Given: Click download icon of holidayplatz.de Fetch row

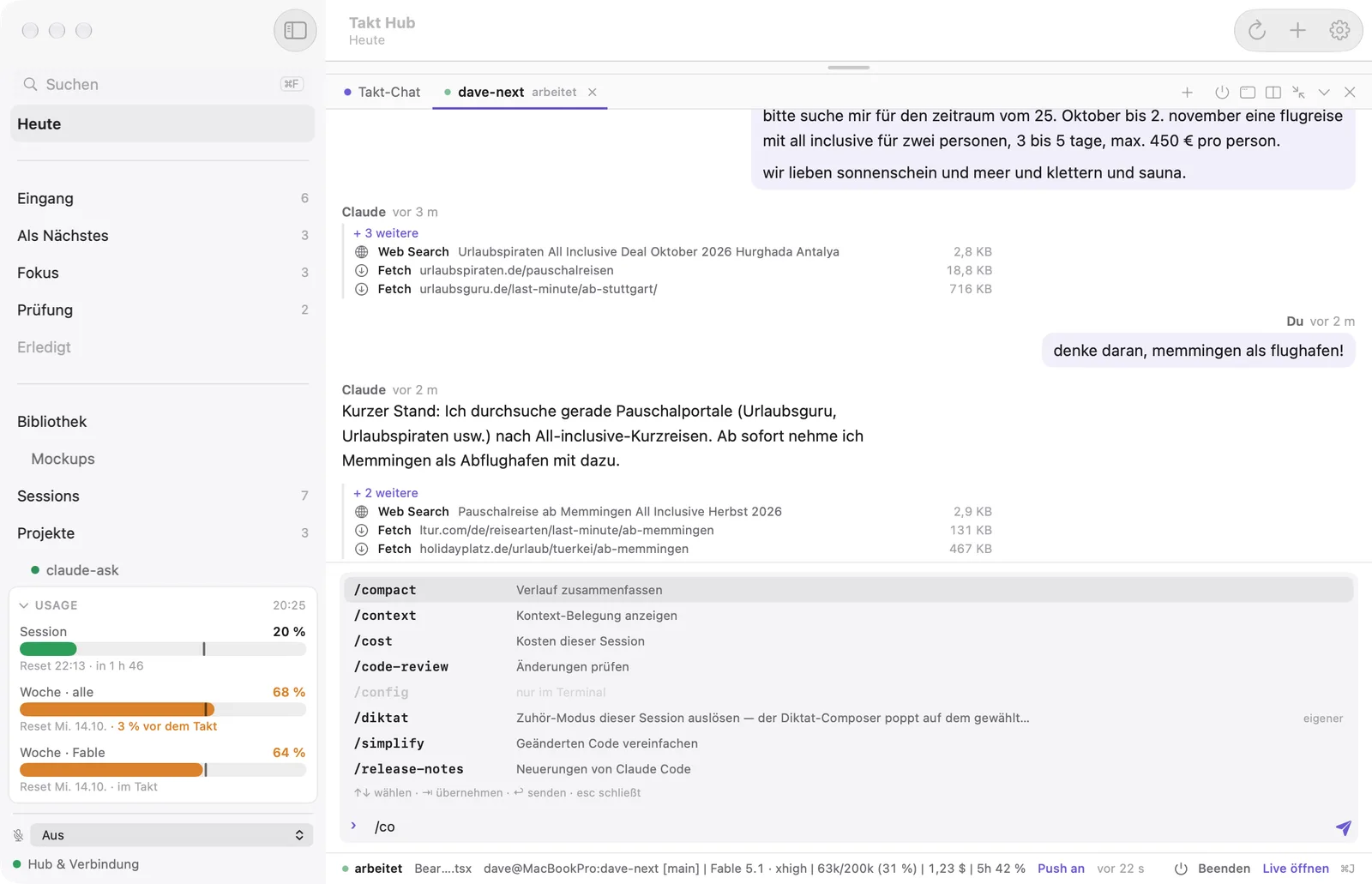Looking at the screenshot, I should (362, 549).
